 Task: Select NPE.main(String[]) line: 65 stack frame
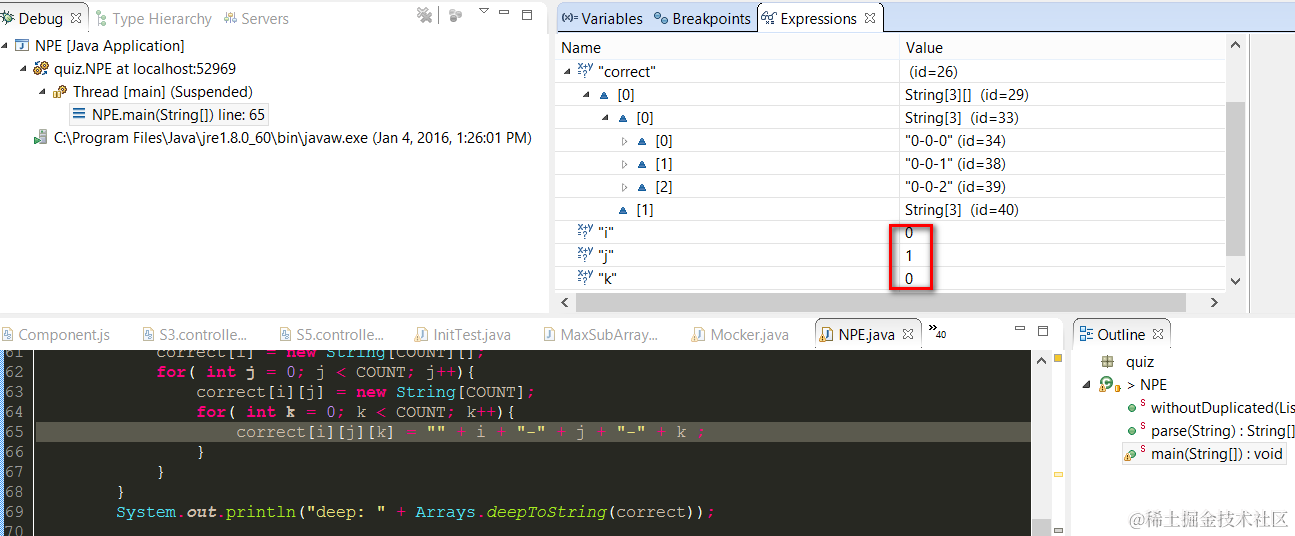coord(168,115)
